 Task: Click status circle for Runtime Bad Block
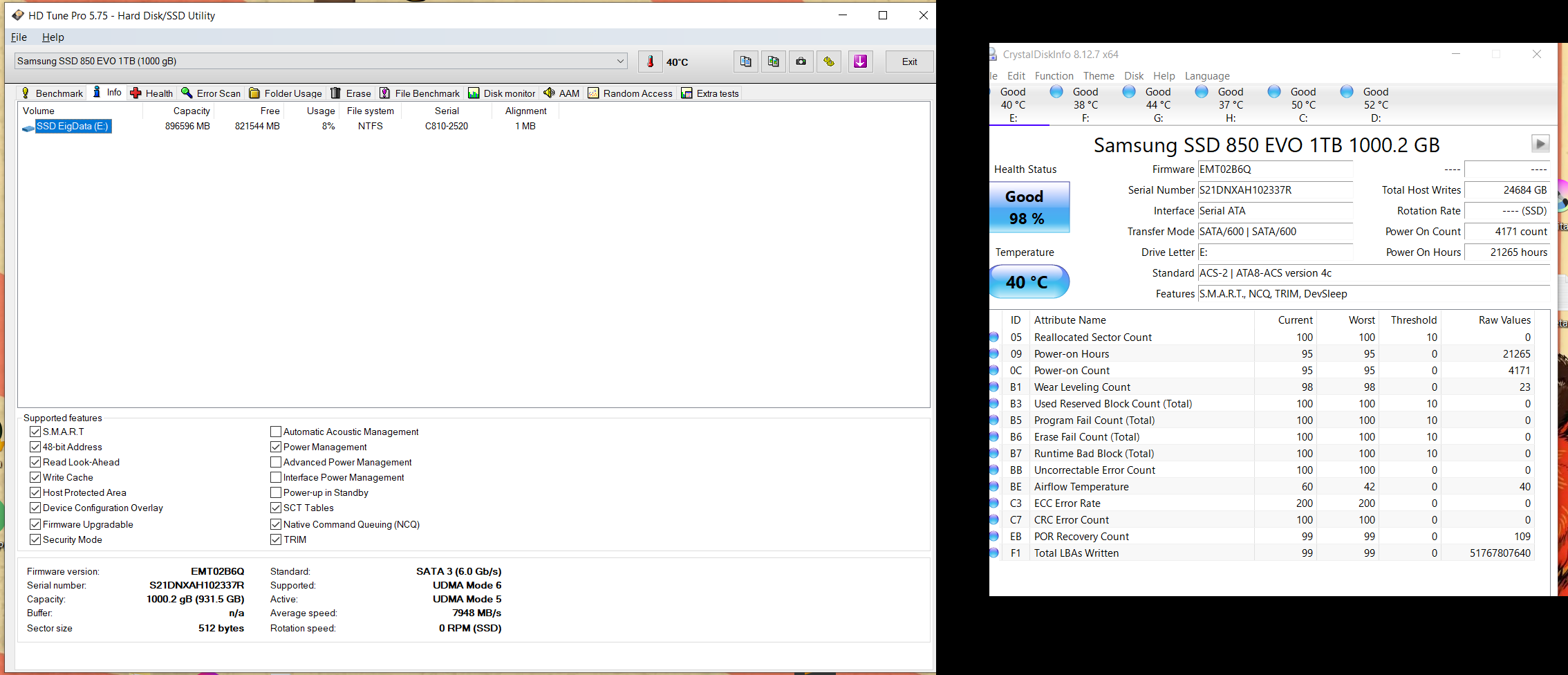[994, 453]
